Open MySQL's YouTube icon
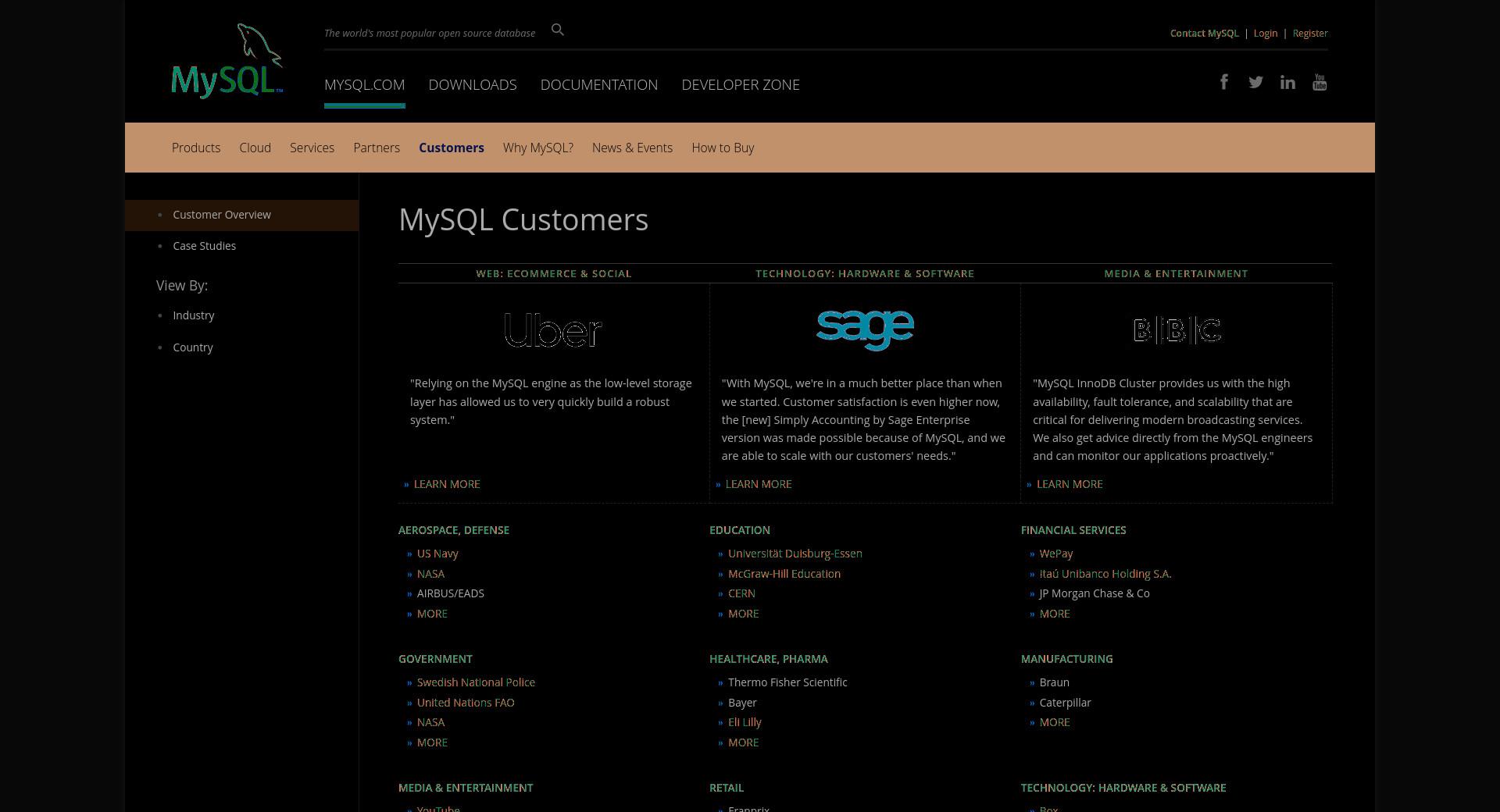 click(1320, 82)
